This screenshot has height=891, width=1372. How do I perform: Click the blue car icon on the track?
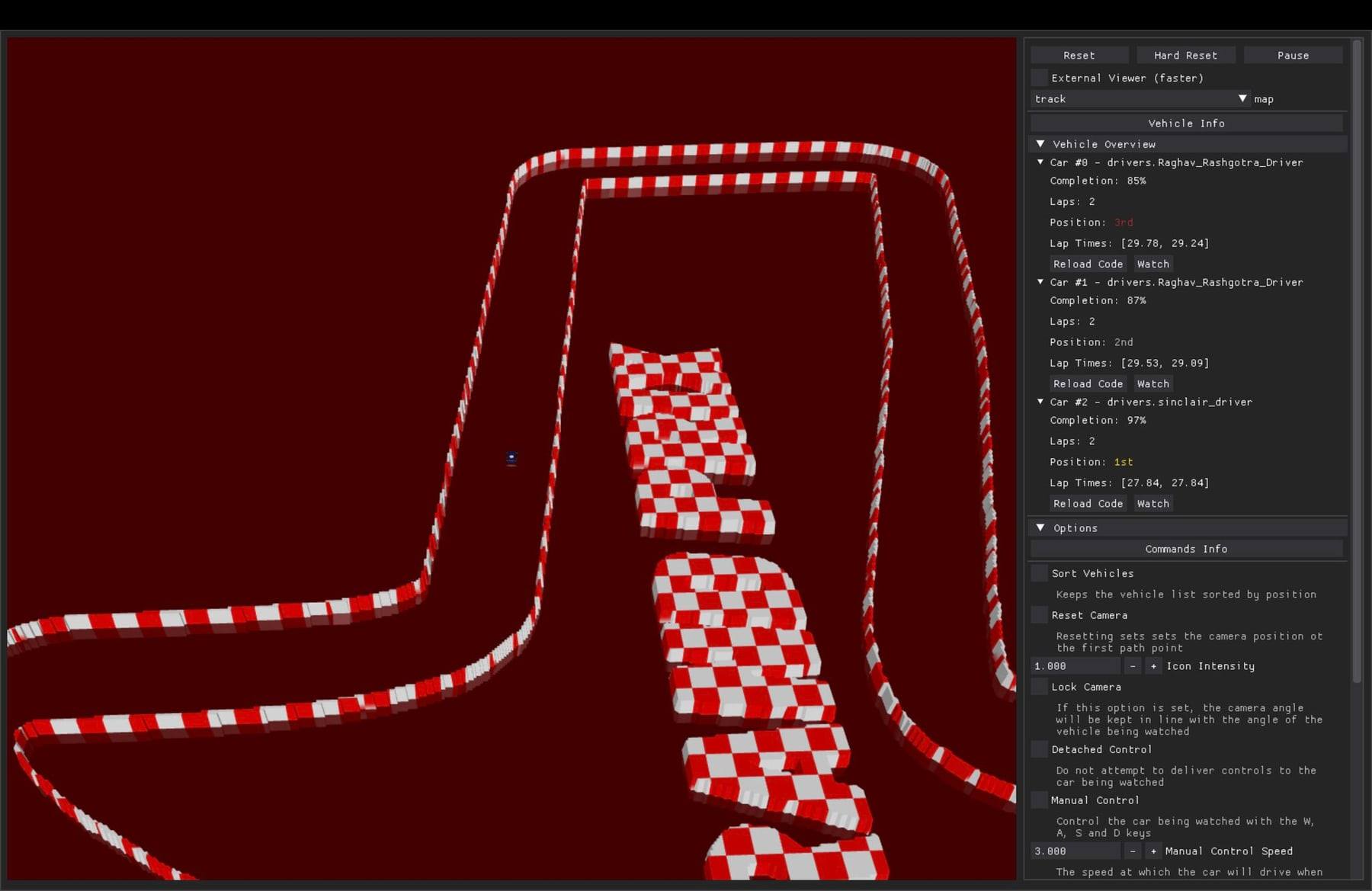tap(511, 458)
